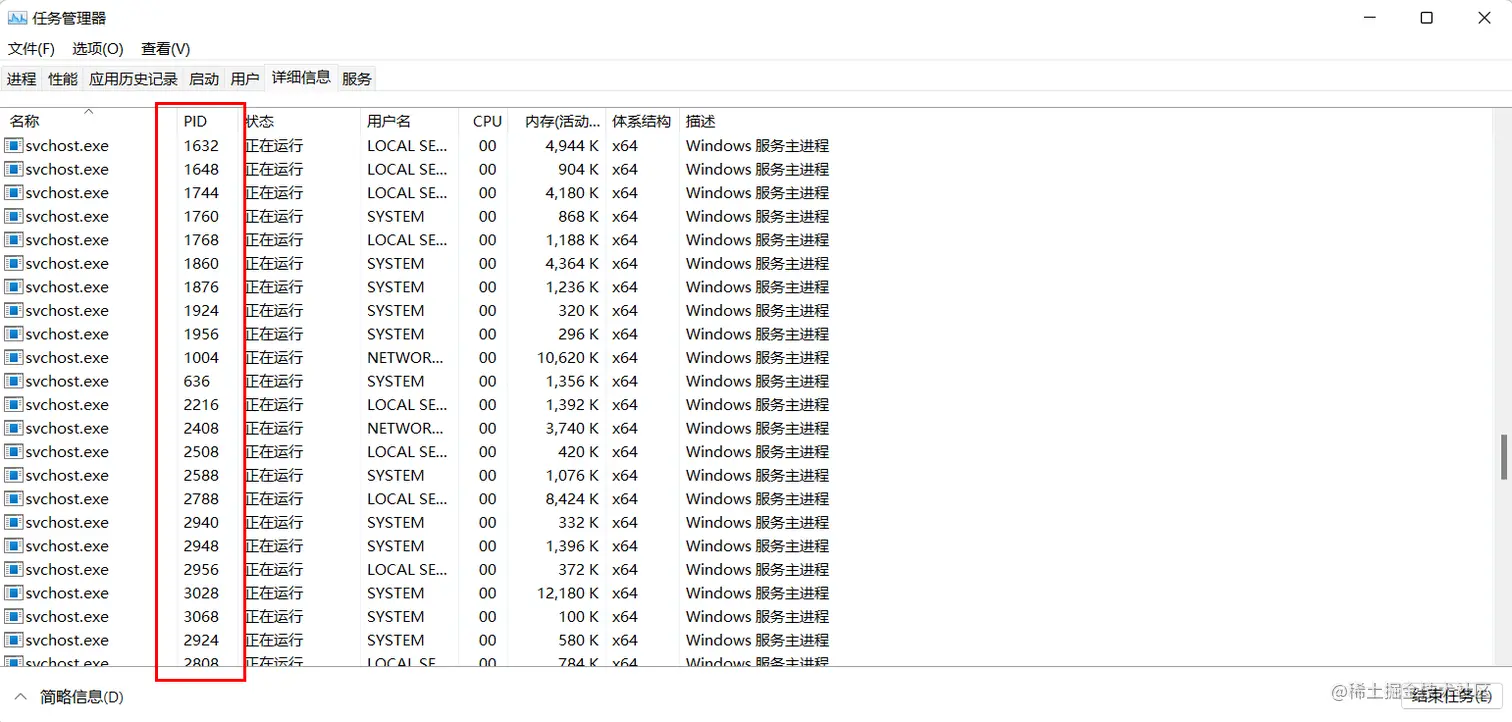
Task: Click the svchost.exe icon in the PID 3028 row
Action: (14, 593)
